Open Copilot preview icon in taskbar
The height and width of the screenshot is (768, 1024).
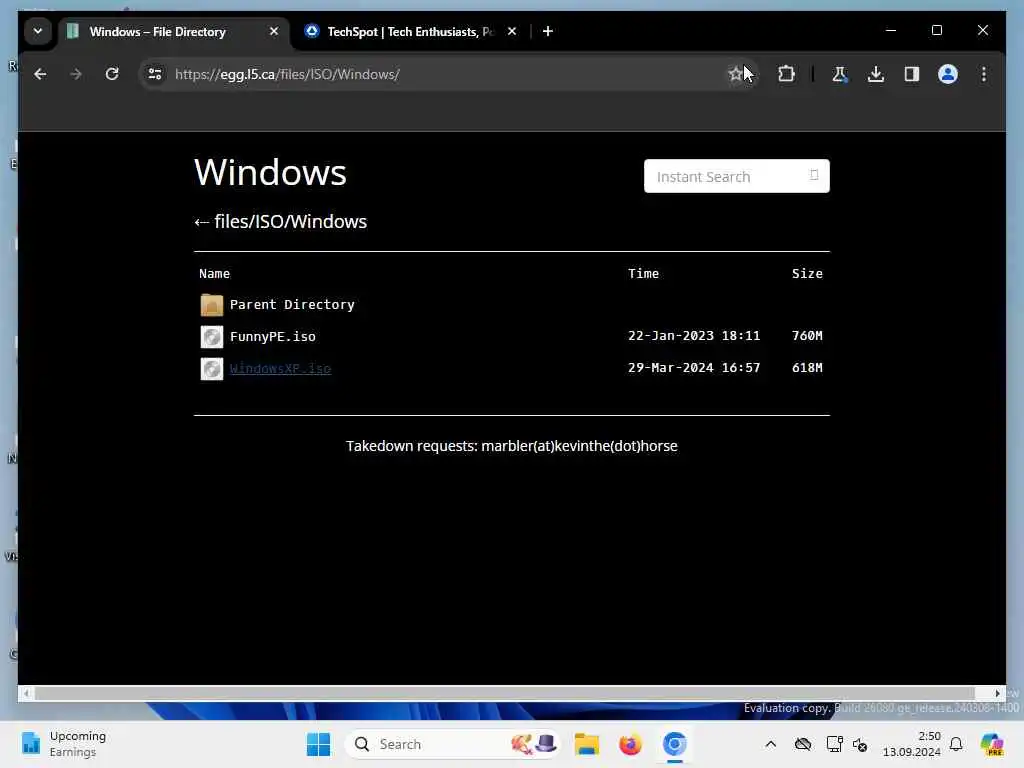click(992, 744)
